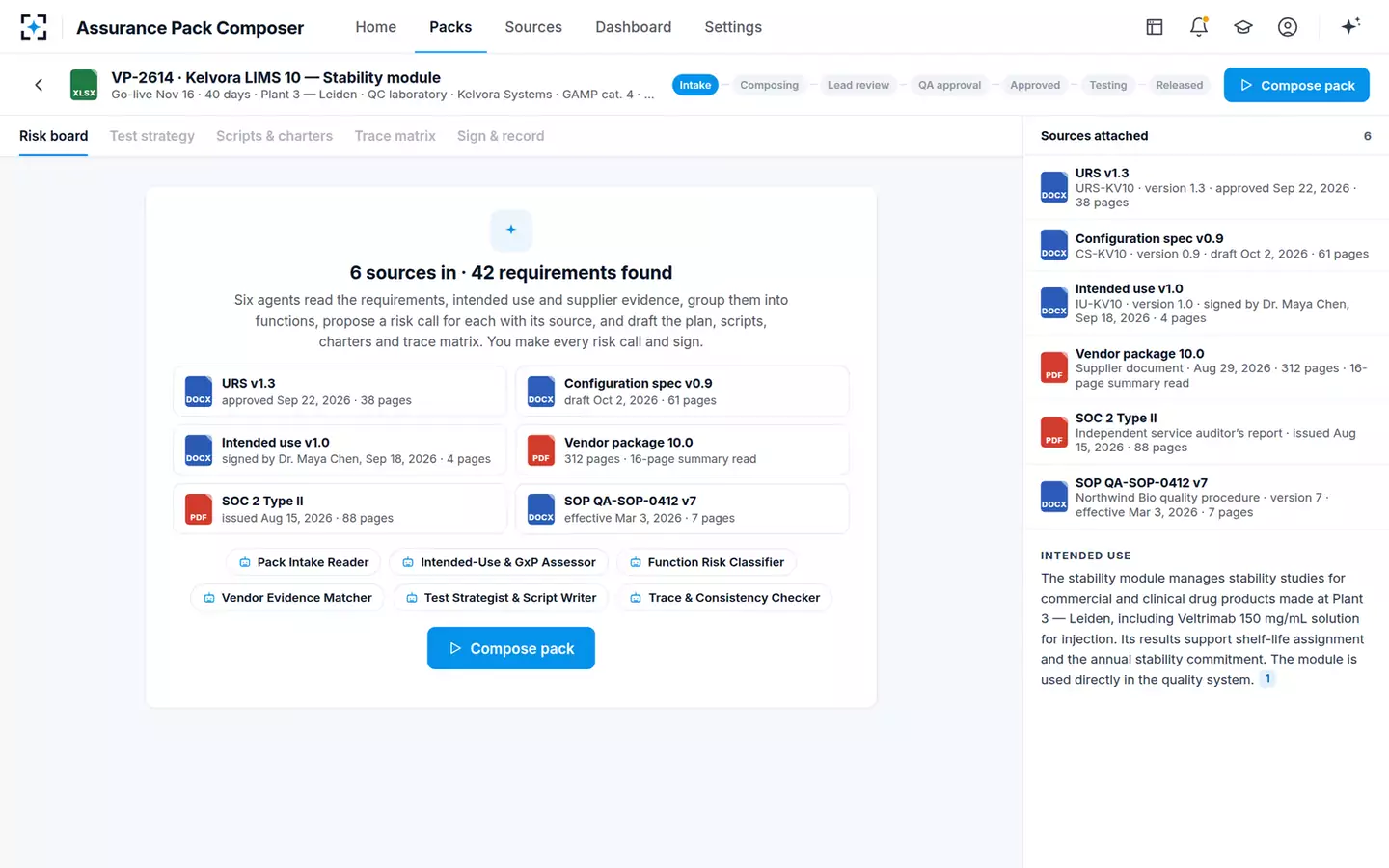Click the header Compose pack button

[x=1296, y=85]
